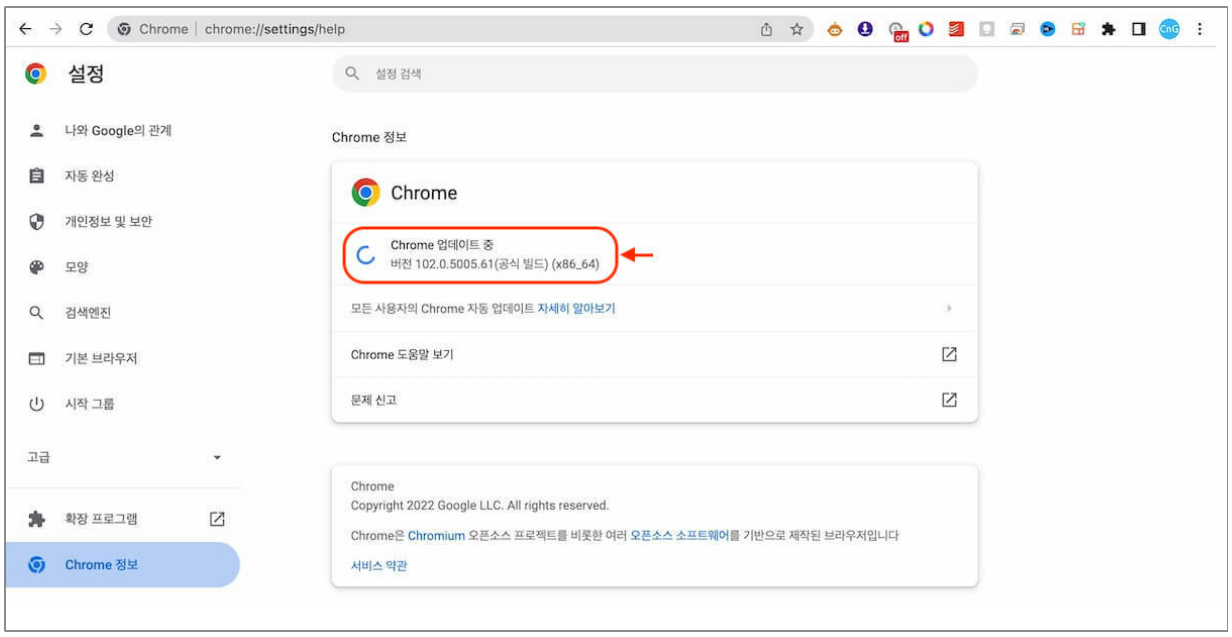Open 서비스 약관 link
The height and width of the screenshot is (637, 1232).
[379, 566]
